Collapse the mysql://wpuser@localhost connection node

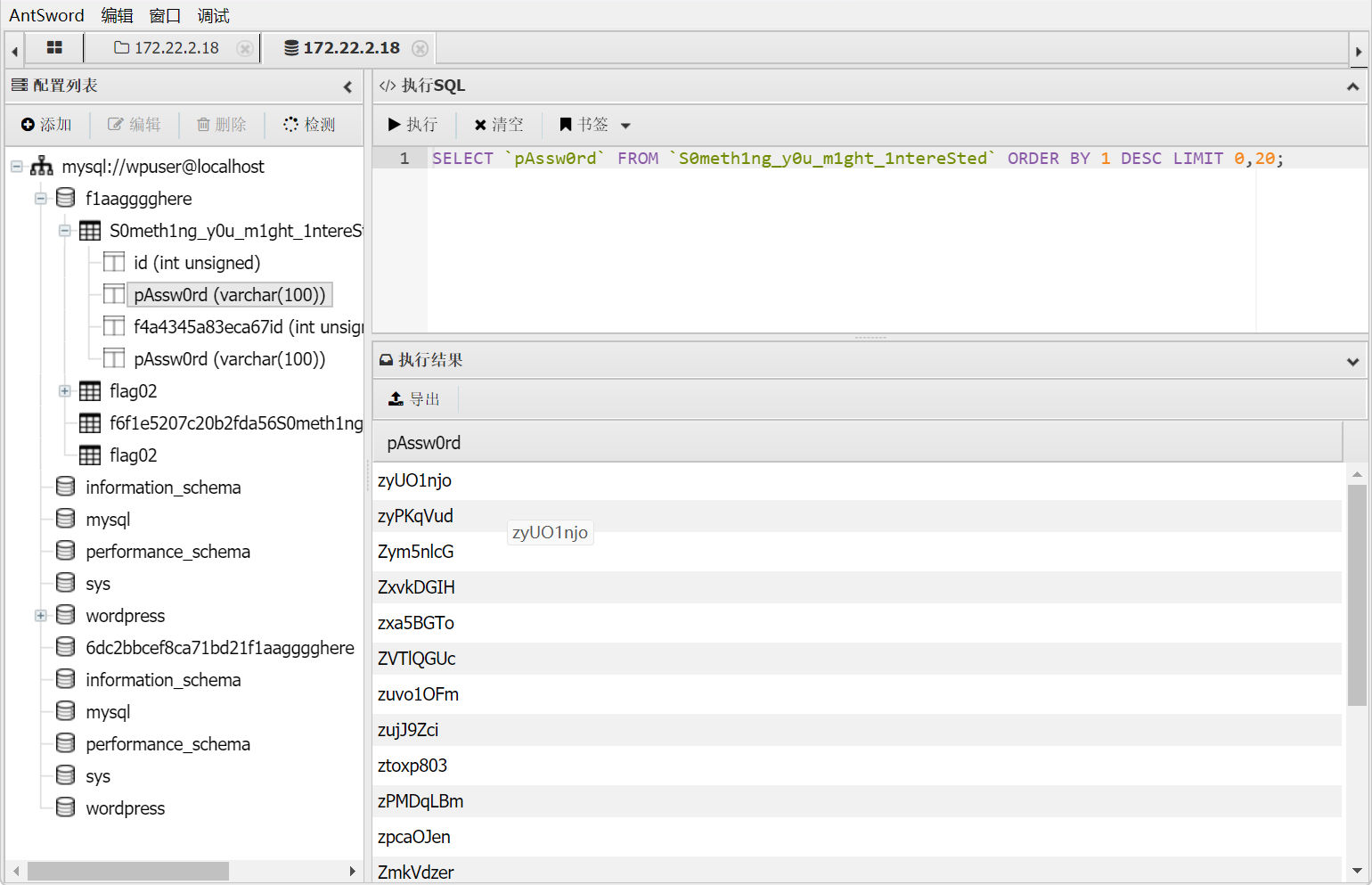(17, 167)
